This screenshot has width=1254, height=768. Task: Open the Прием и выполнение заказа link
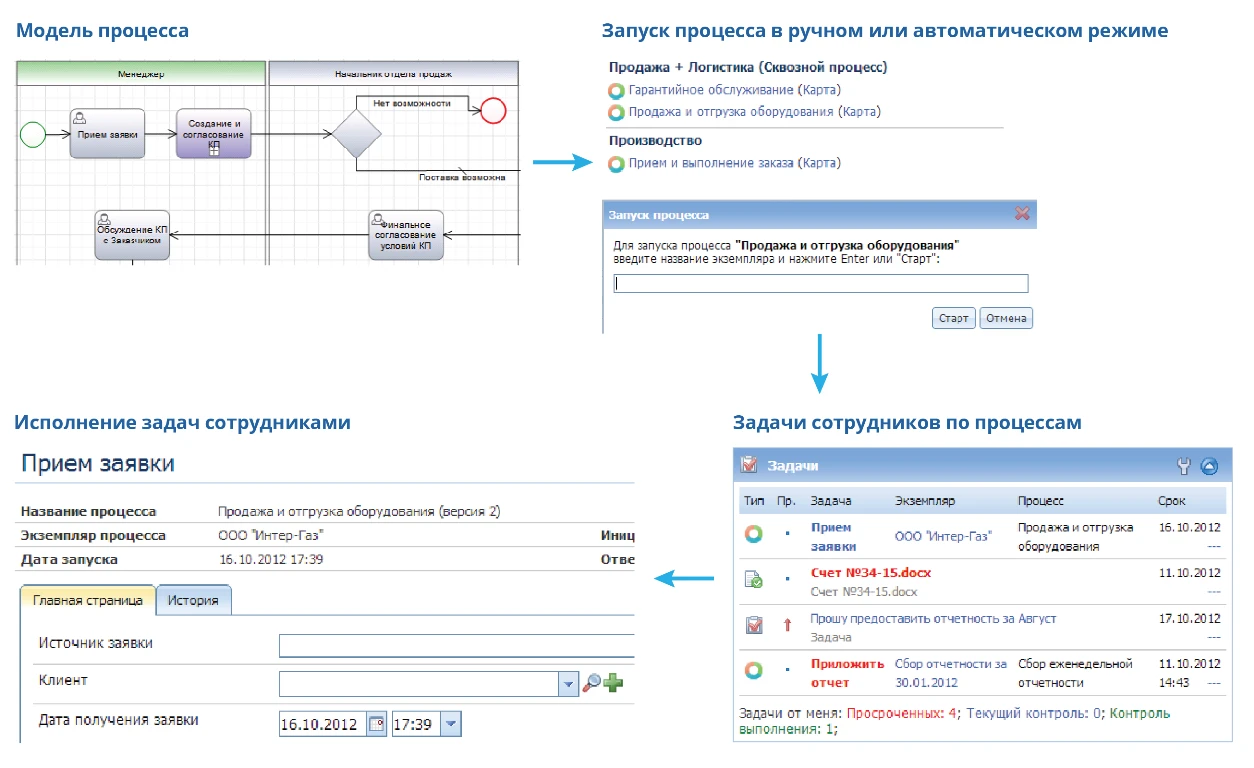pos(711,163)
